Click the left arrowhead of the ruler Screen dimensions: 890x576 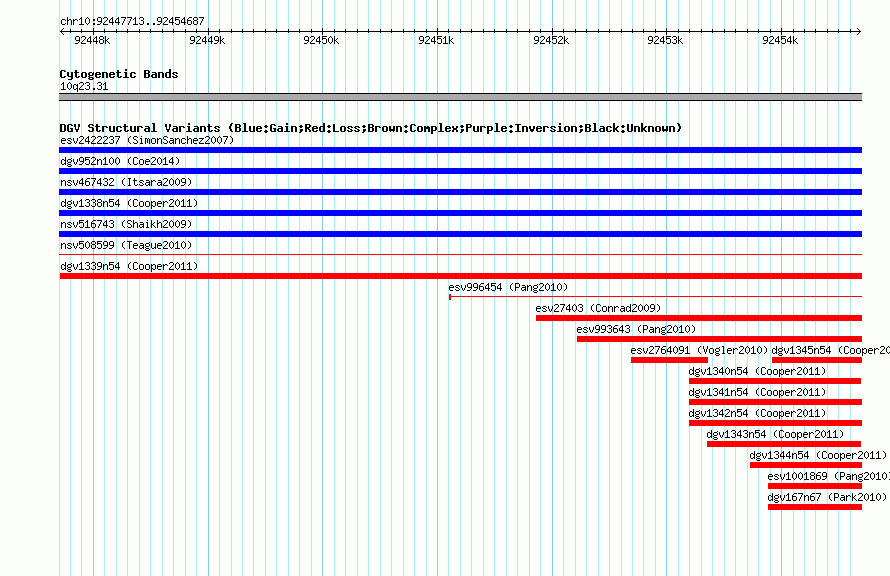pyautogui.click(x=62, y=32)
